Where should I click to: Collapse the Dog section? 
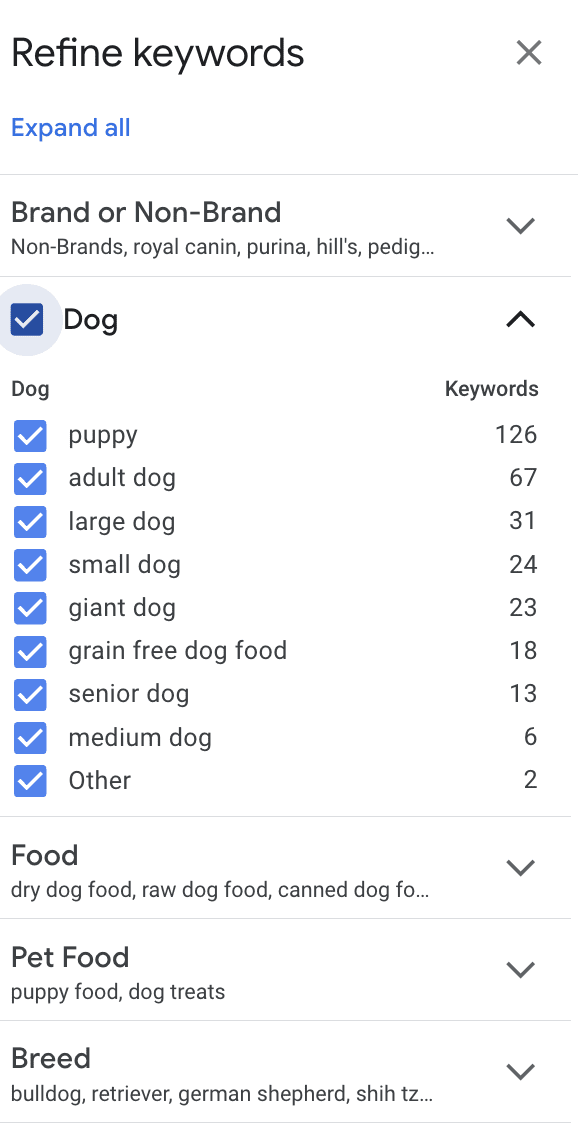(520, 319)
